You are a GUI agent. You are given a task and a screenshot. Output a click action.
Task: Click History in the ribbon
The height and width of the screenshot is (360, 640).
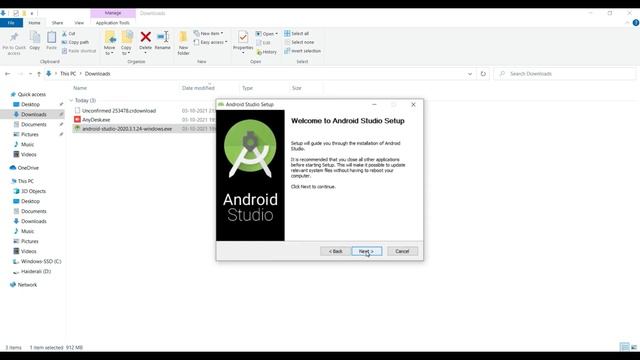point(267,52)
